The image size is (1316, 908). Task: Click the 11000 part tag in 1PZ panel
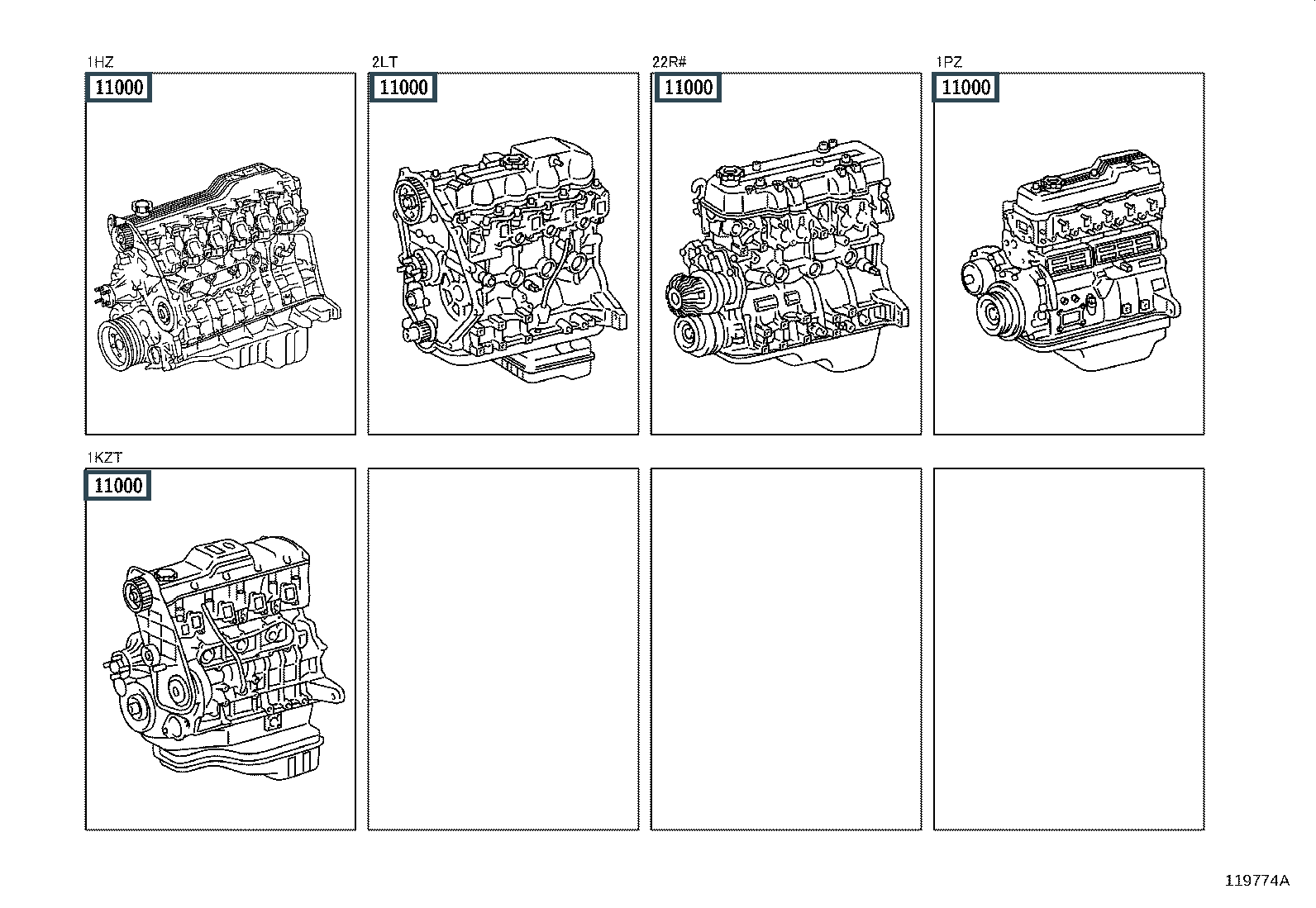(966, 88)
